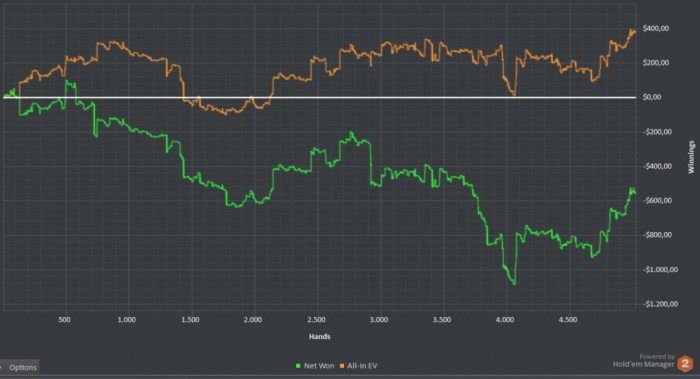Click the 2.000 hands axis label
This screenshot has height=379, width=700.
tap(253, 320)
